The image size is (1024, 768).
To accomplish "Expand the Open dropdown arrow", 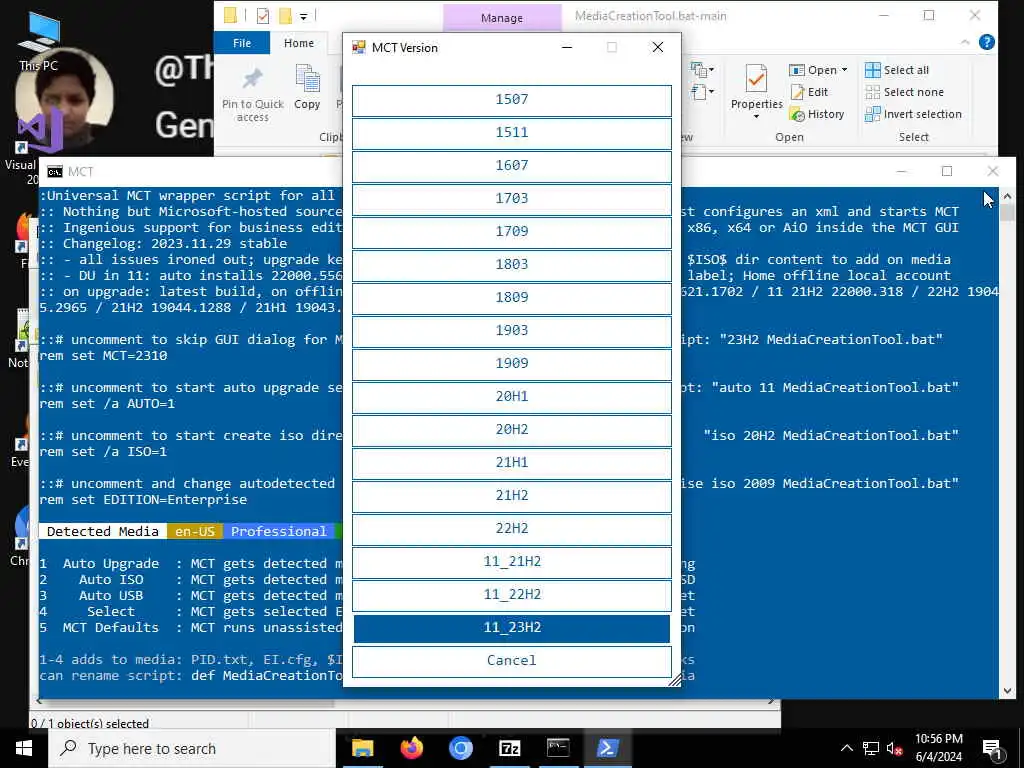I will click(x=844, y=70).
